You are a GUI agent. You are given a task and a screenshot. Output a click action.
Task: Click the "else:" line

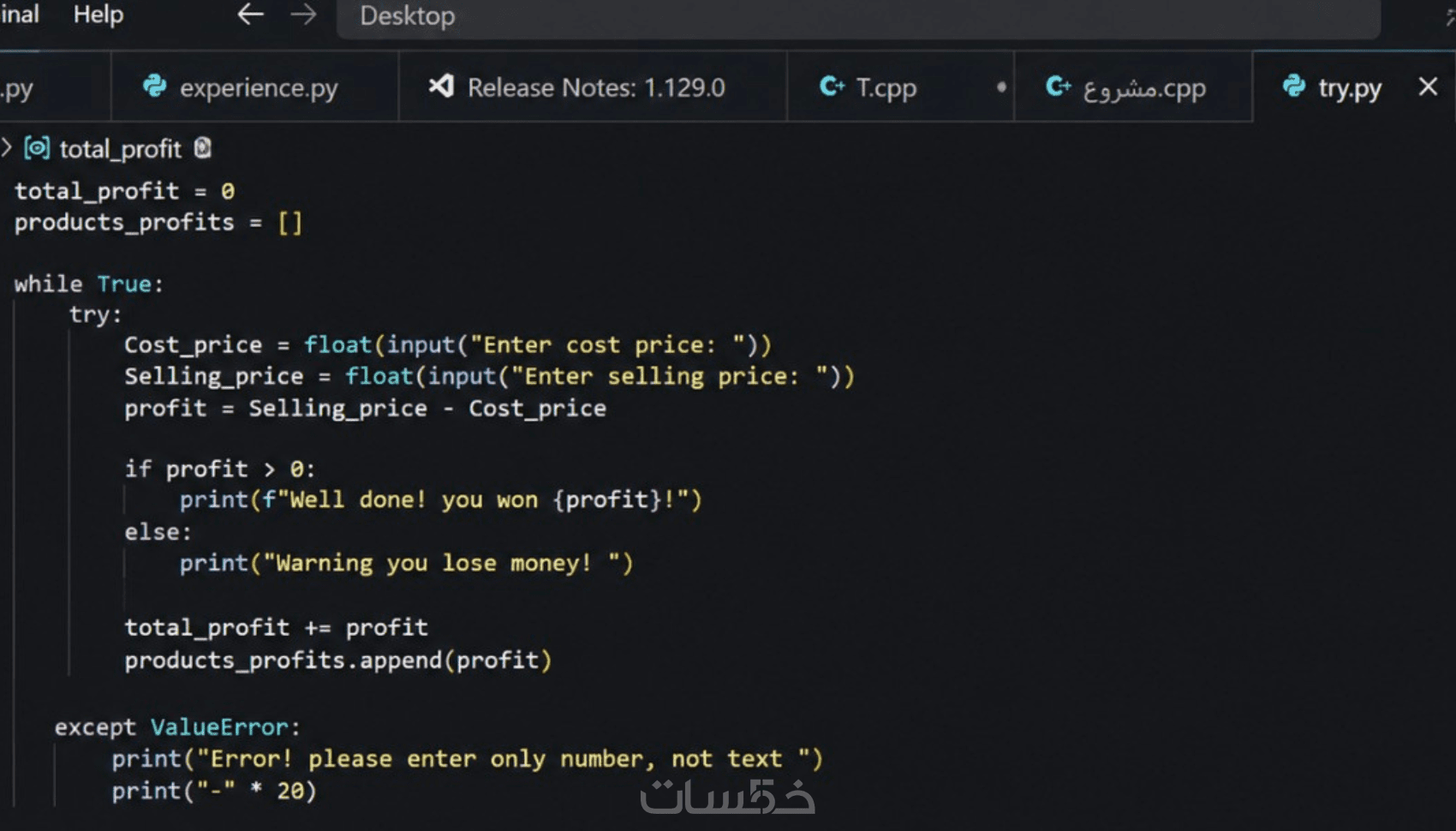click(158, 532)
